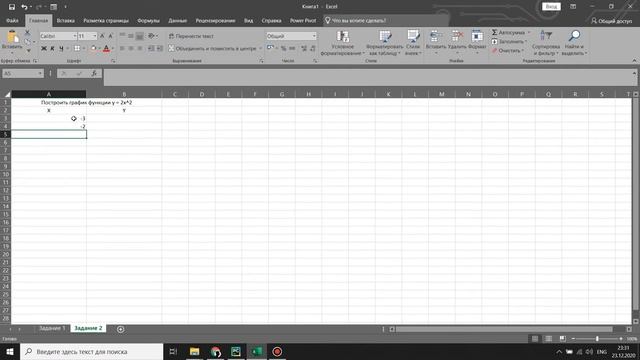Click the Increase decimal icon
The height and width of the screenshot is (360, 640).
[x=304, y=49]
